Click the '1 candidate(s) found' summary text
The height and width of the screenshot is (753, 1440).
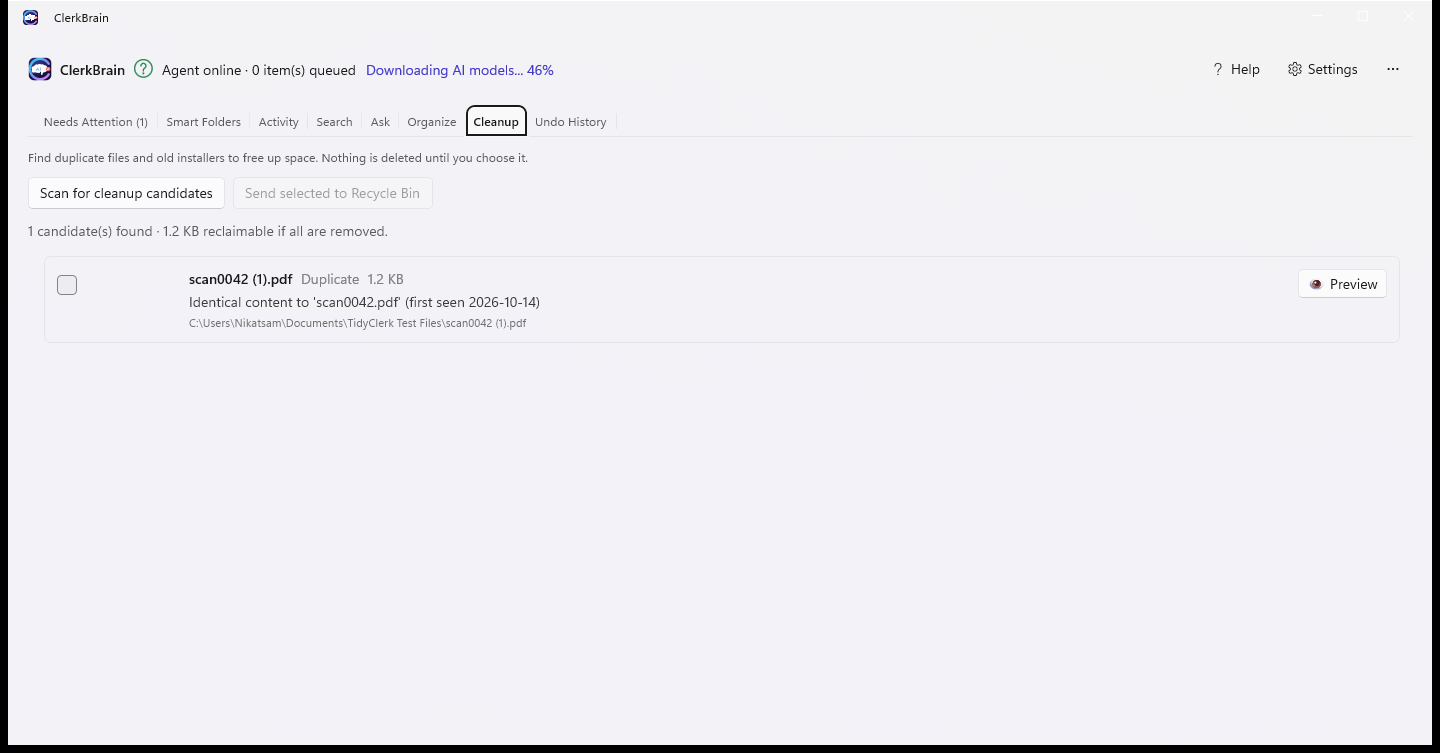click(x=208, y=231)
